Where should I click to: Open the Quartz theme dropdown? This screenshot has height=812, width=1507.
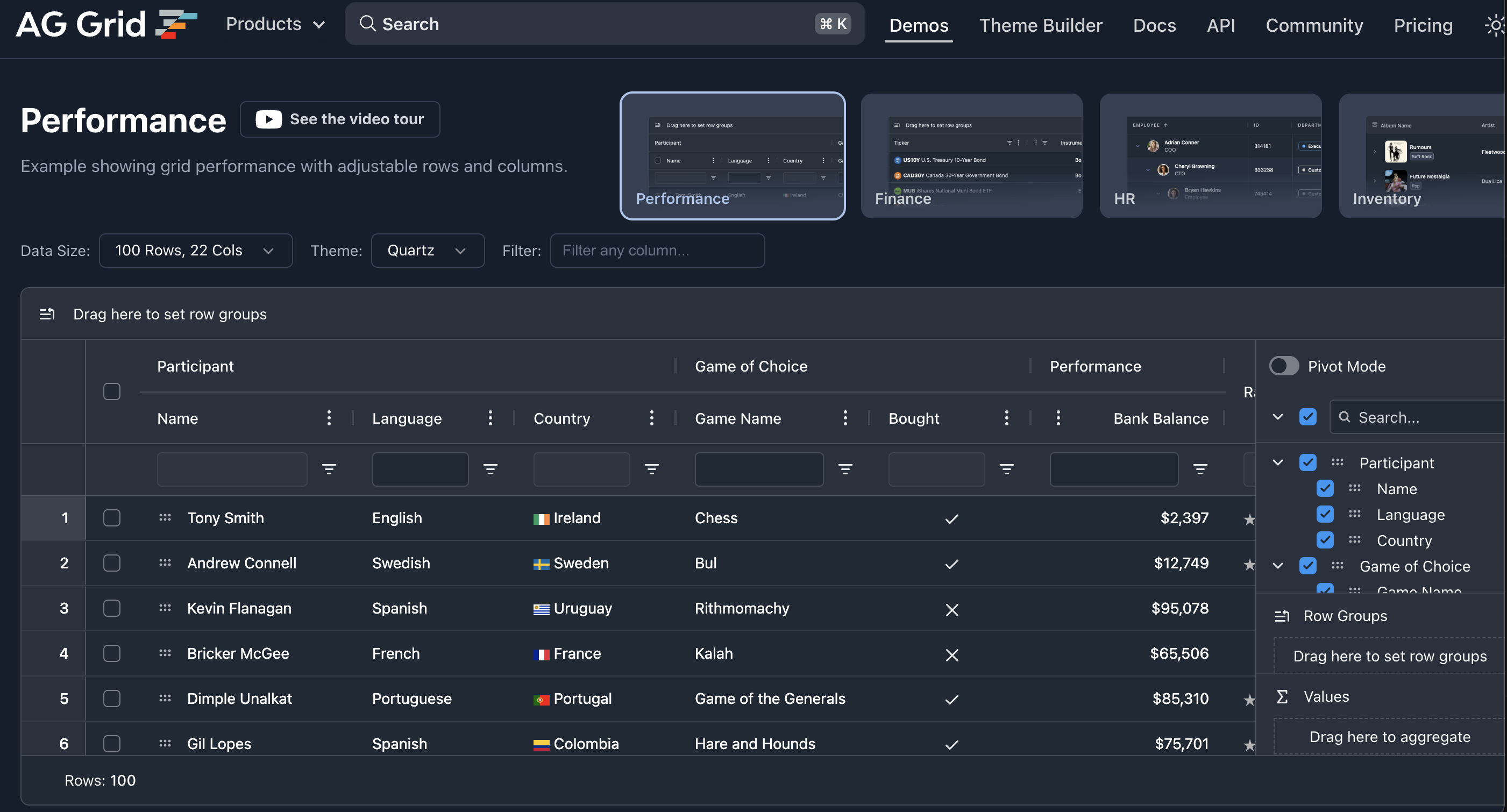tap(427, 251)
